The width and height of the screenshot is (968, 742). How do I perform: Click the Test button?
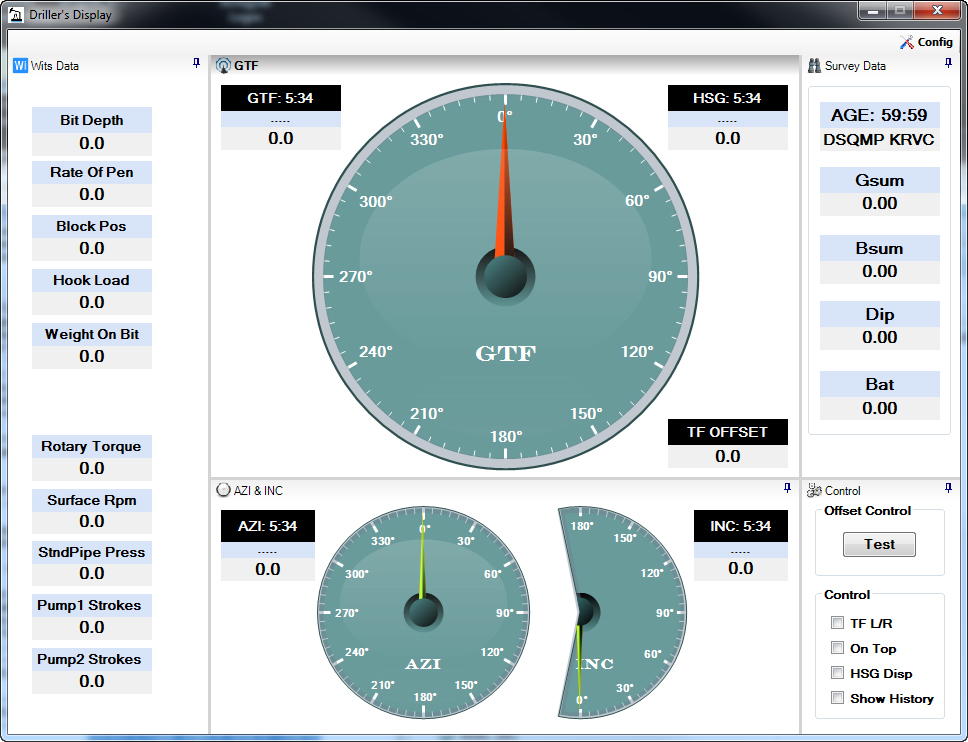tap(879, 544)
